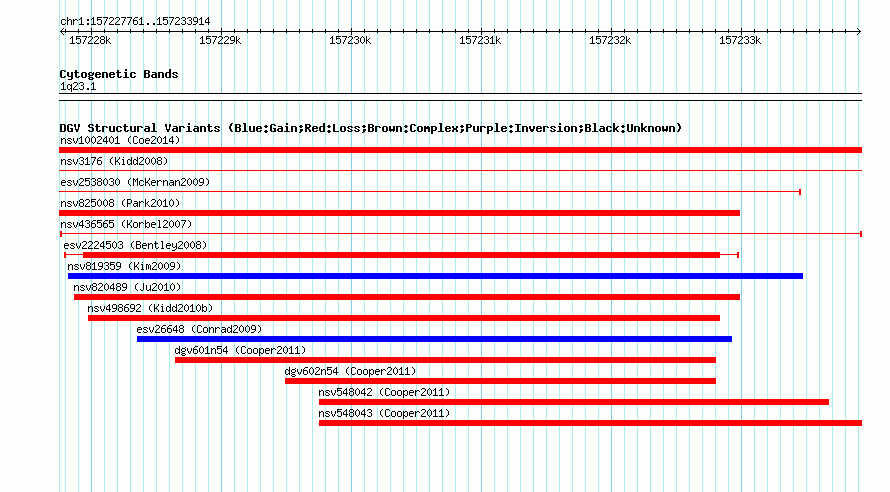This screenshot has width=890, height=492.
Task: Select the nsv498692 red loss bar
Action: coord(404,318)
